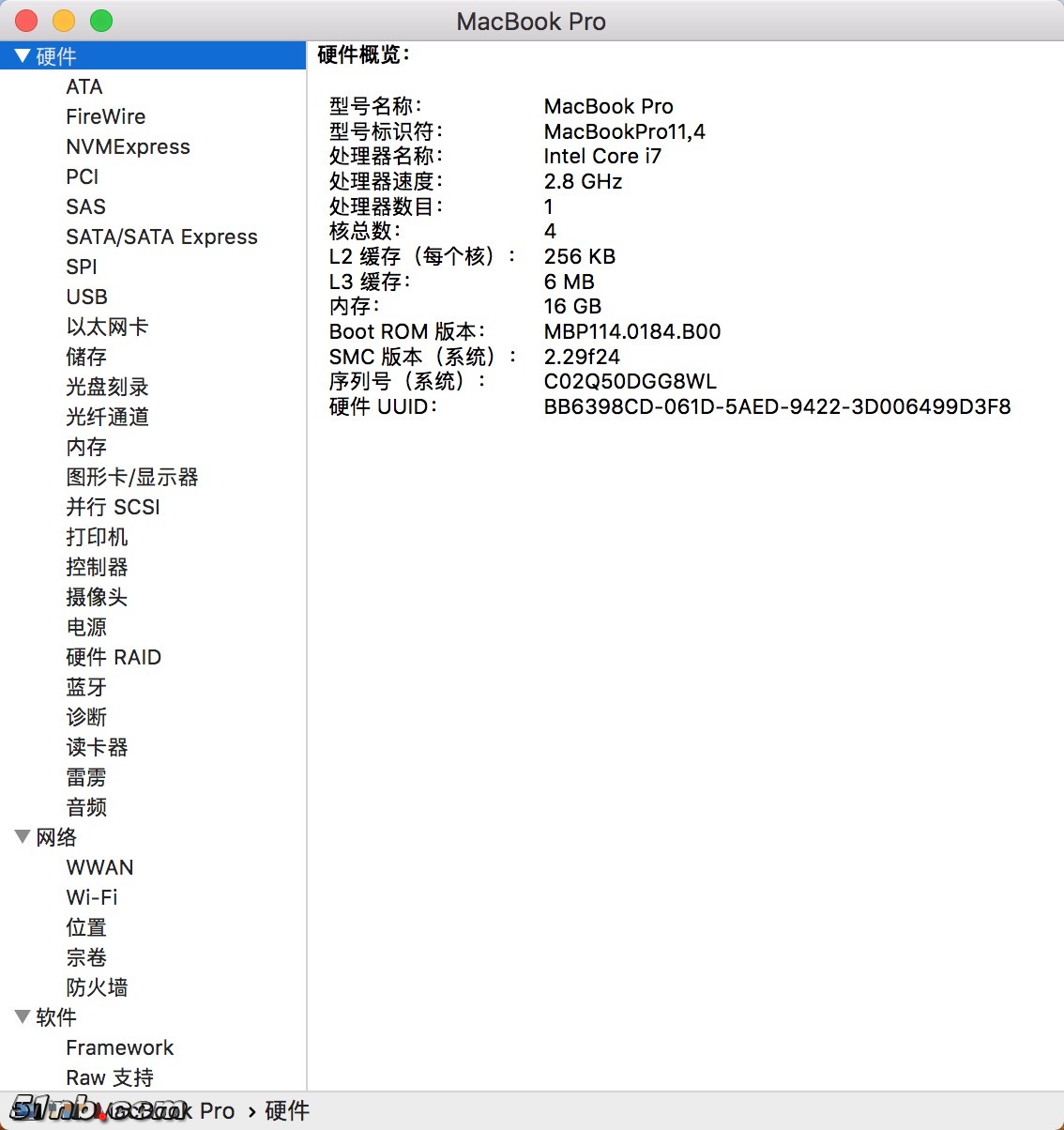Open 图形卡/显示器 (Graphics/Displays) info
Screen dimensions: 1064x1130
131,477
